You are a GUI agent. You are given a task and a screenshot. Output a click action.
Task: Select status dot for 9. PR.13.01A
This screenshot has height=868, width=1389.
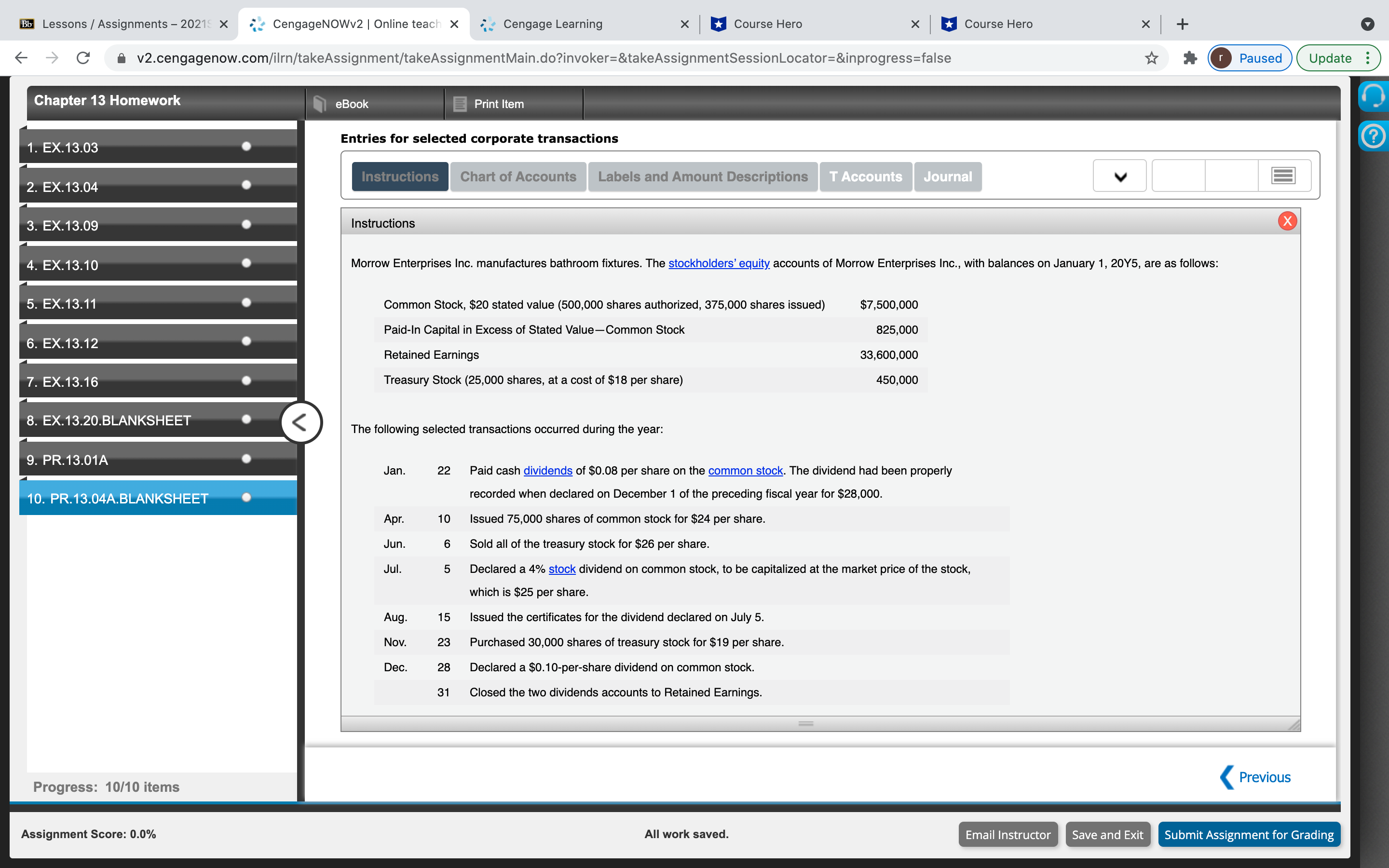[x=246, y=459]
